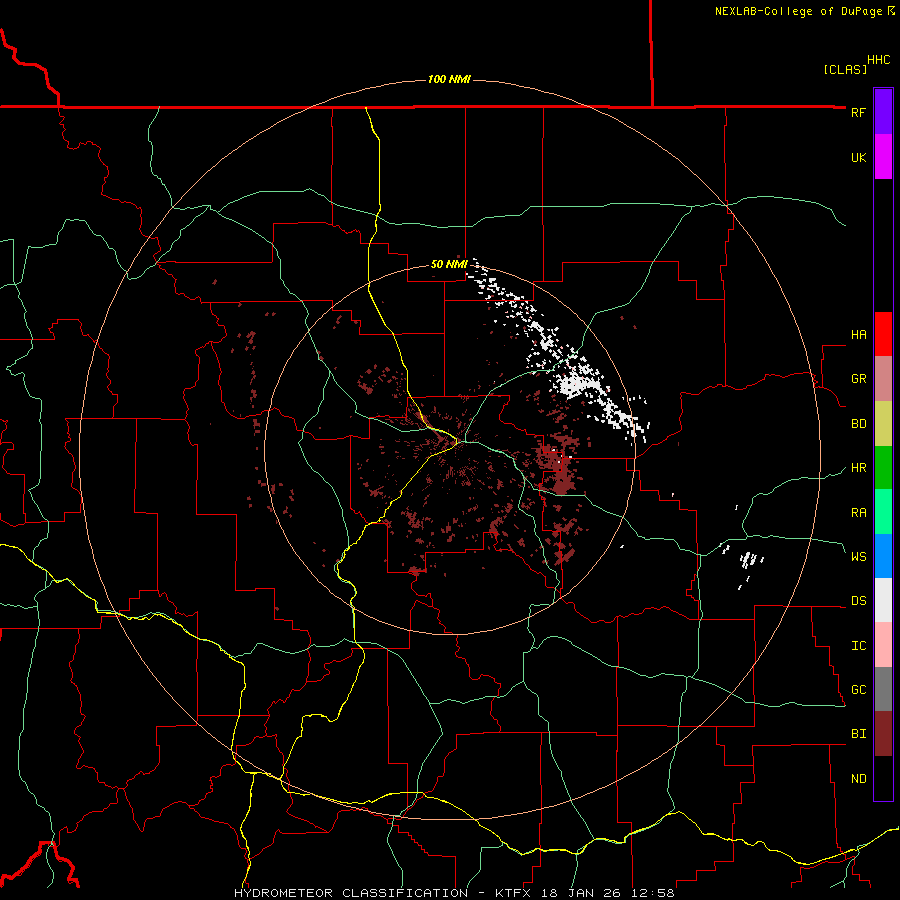Screen dimensions: 900x900
Task: Click the ND legend label
Action: [858, 779]
